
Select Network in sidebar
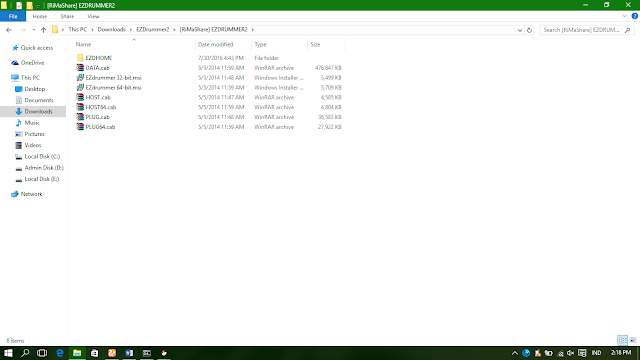click(x=31, y=194)
